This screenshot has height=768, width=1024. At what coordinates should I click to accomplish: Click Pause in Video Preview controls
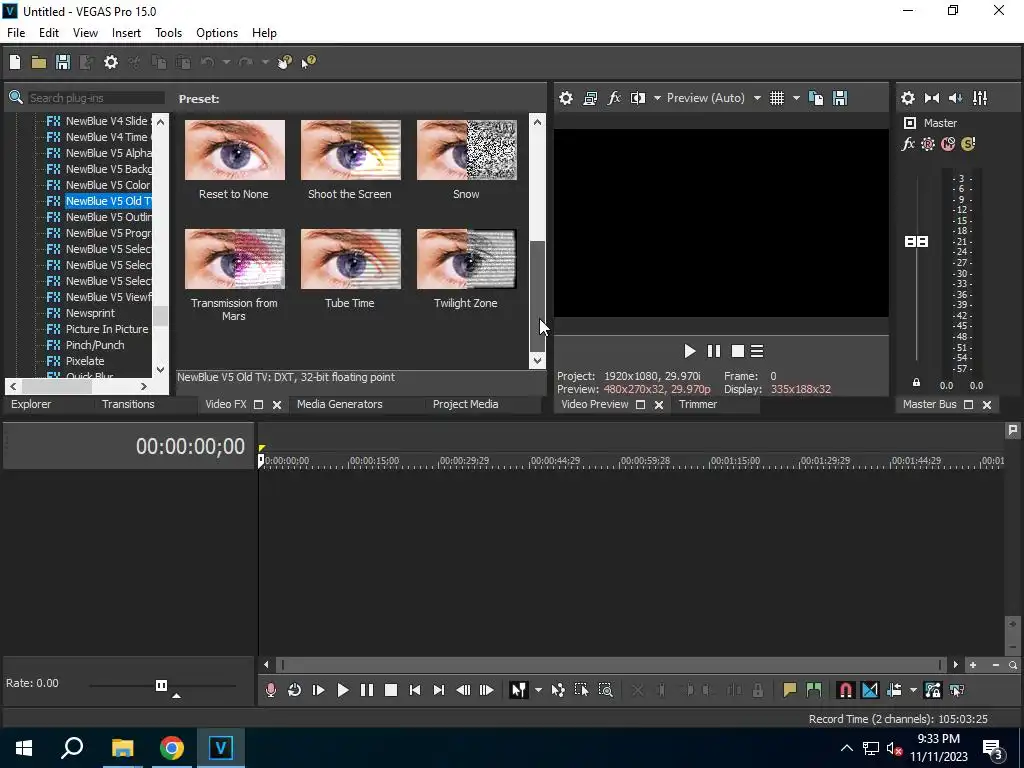click(x=714, y=351)
